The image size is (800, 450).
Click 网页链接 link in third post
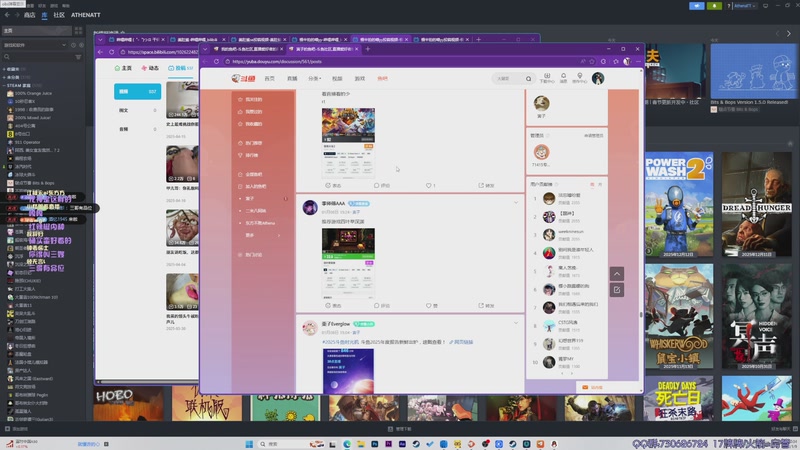[x=461, y=342]
